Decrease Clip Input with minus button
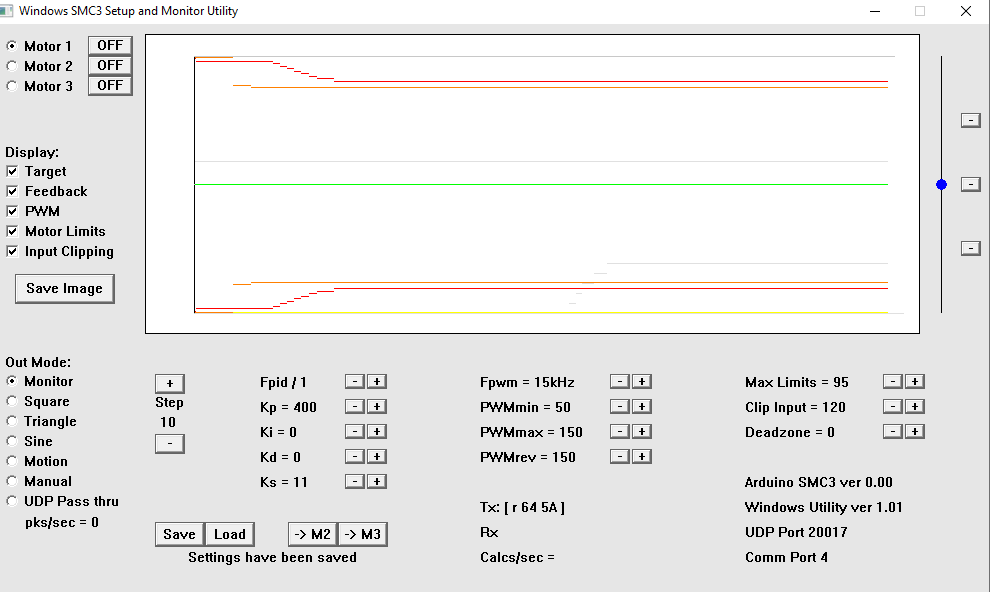The height and width of the screenshot is (592, 990). pyautogui.click(x=893, y=406)
